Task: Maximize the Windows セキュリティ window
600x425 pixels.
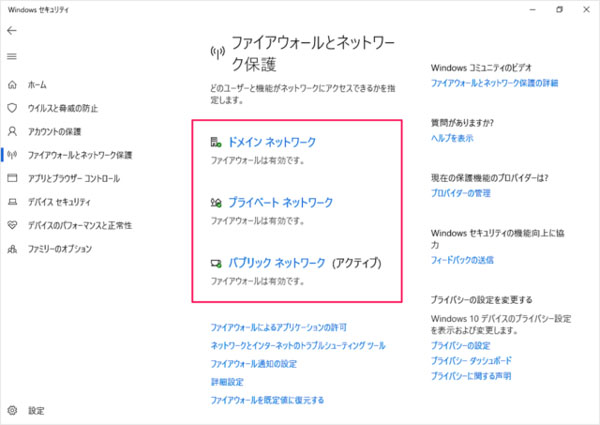Action: click(x=559, y=10)
